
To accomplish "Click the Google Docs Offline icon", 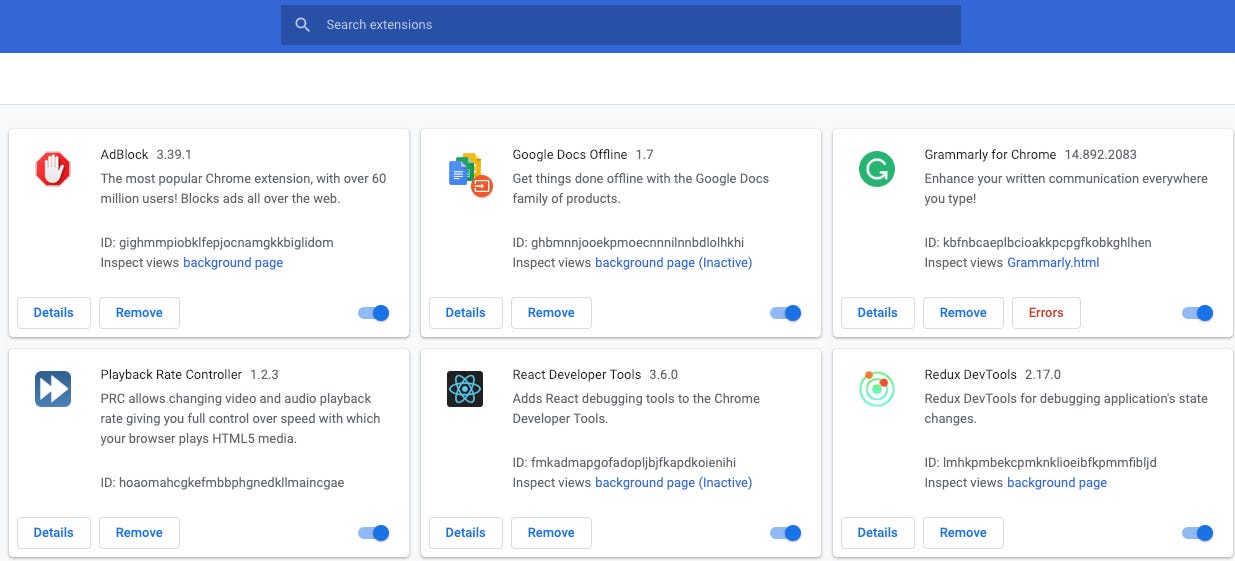I will pyautogui.click(x=469, y=174).
